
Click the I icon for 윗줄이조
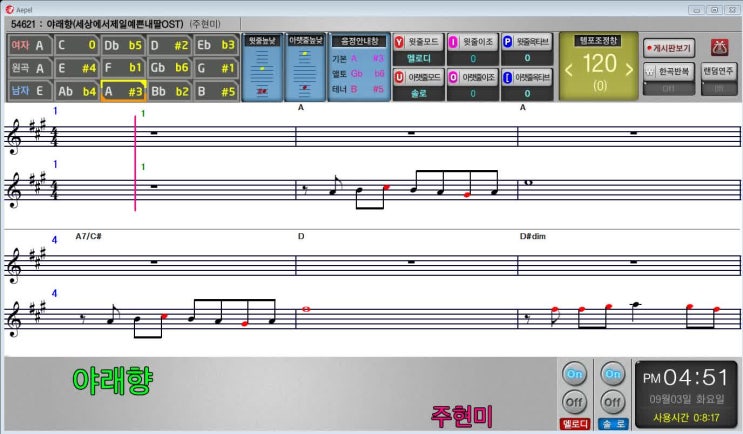click(x=453, y=42)
